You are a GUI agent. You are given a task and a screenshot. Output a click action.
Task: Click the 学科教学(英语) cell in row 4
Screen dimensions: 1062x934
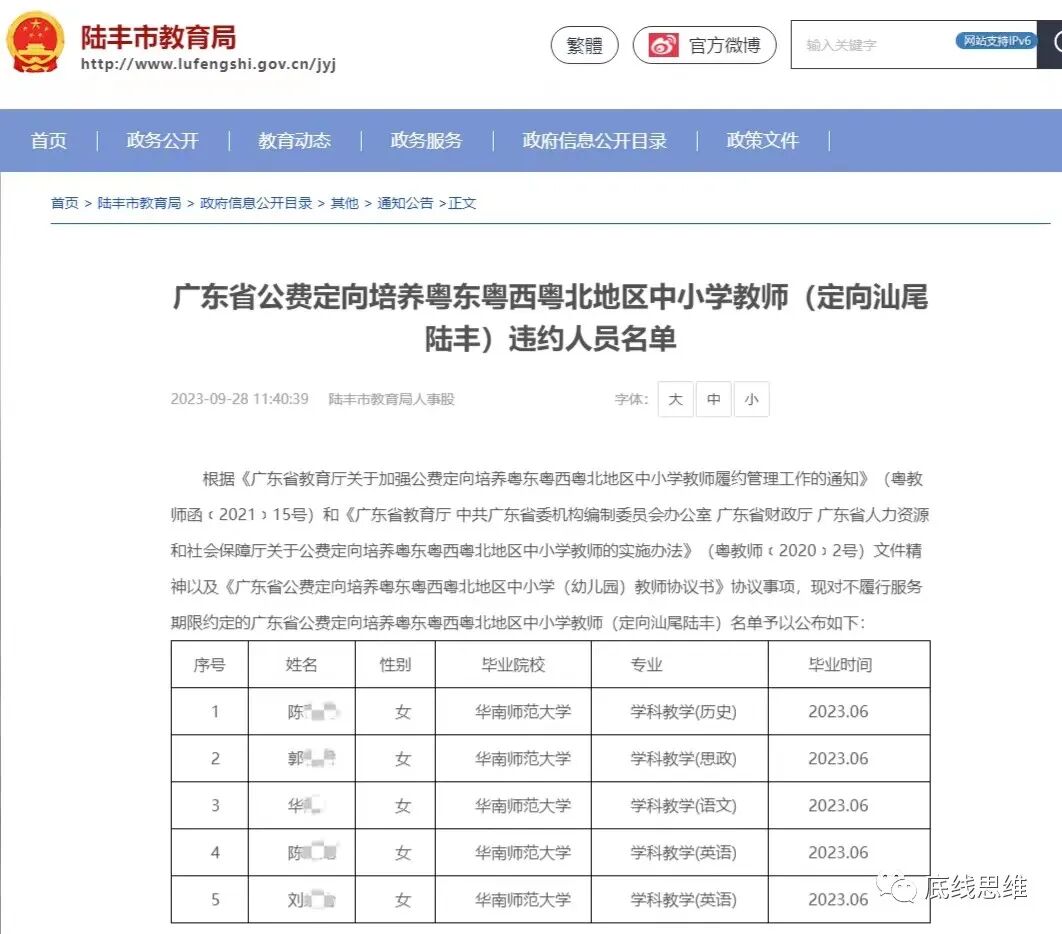(679, 853)
